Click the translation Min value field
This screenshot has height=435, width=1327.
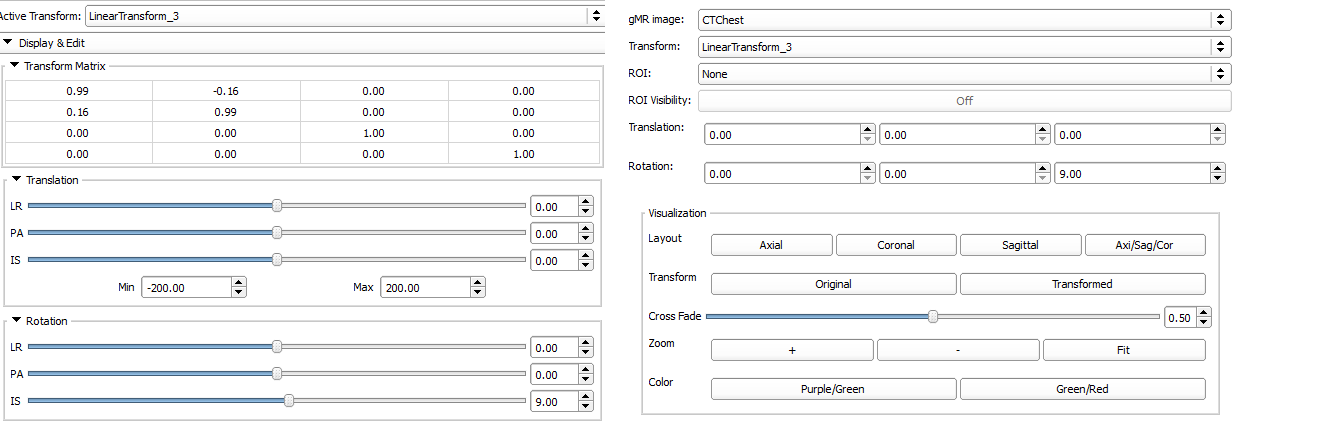(185, 288)
